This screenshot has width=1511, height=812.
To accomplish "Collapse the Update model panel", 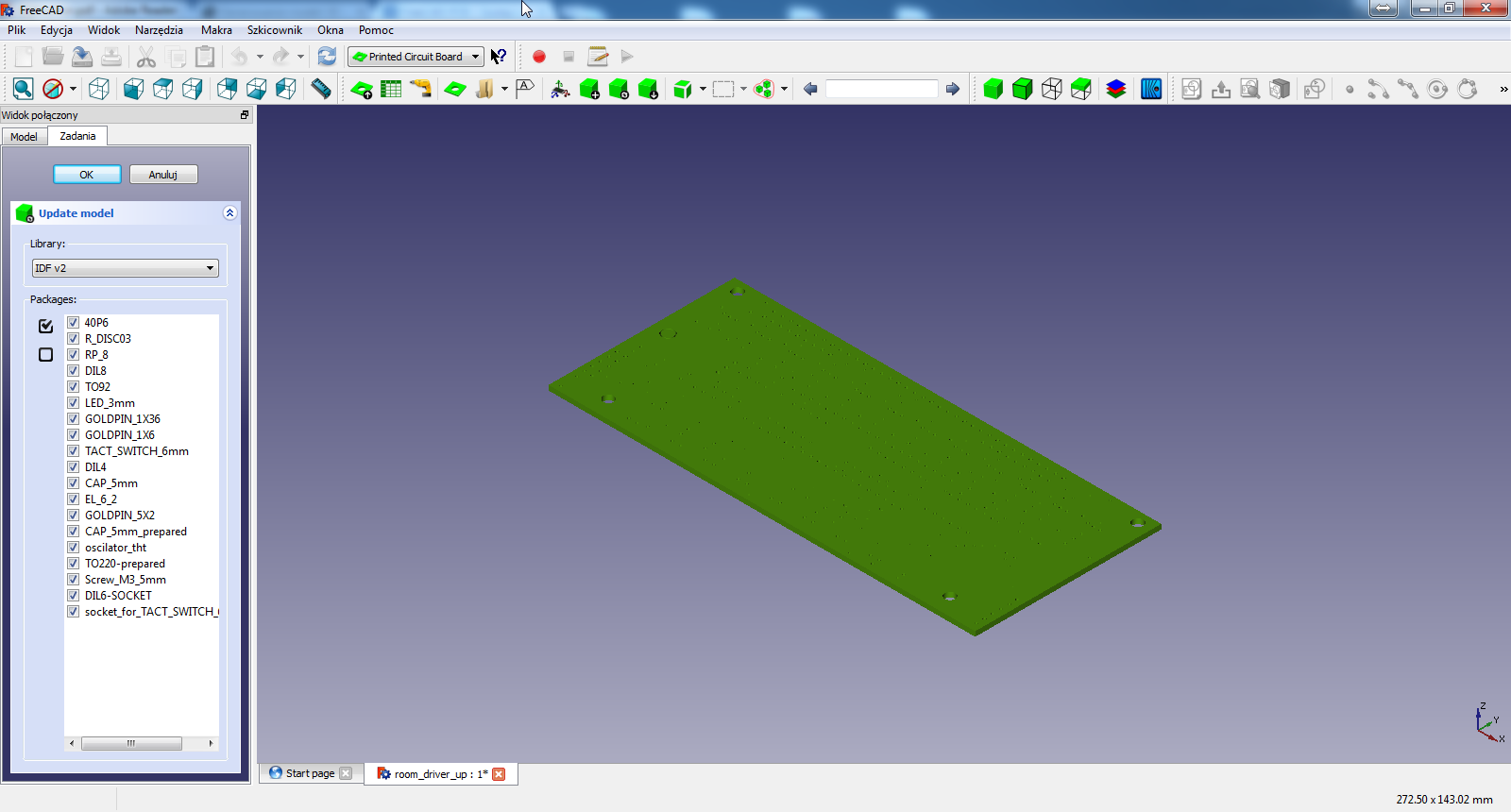I will [x=229, y=213].
